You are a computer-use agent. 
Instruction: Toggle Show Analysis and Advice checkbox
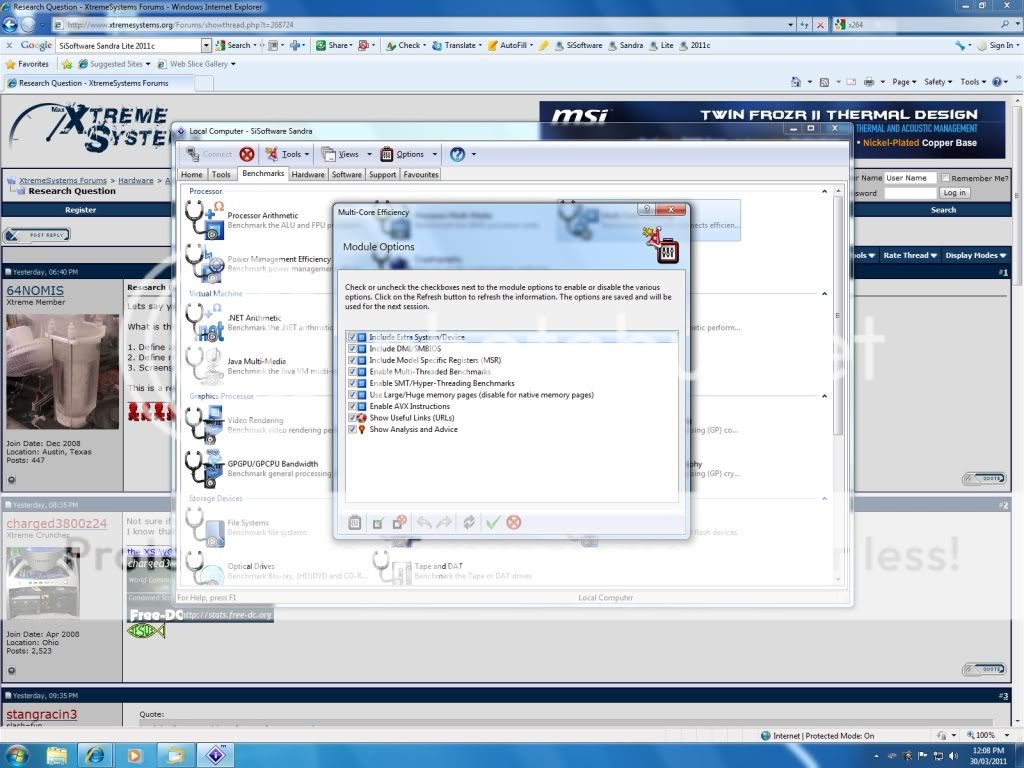click(352, 429)
